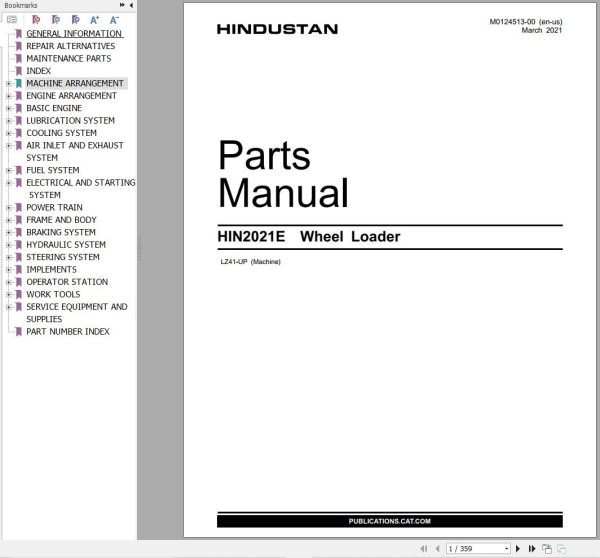The image size is (600, 558).
Task: Click the bookmark icon beside PART NUMBER INDEX
Action: pyautogui.click(x=18, y=331)
